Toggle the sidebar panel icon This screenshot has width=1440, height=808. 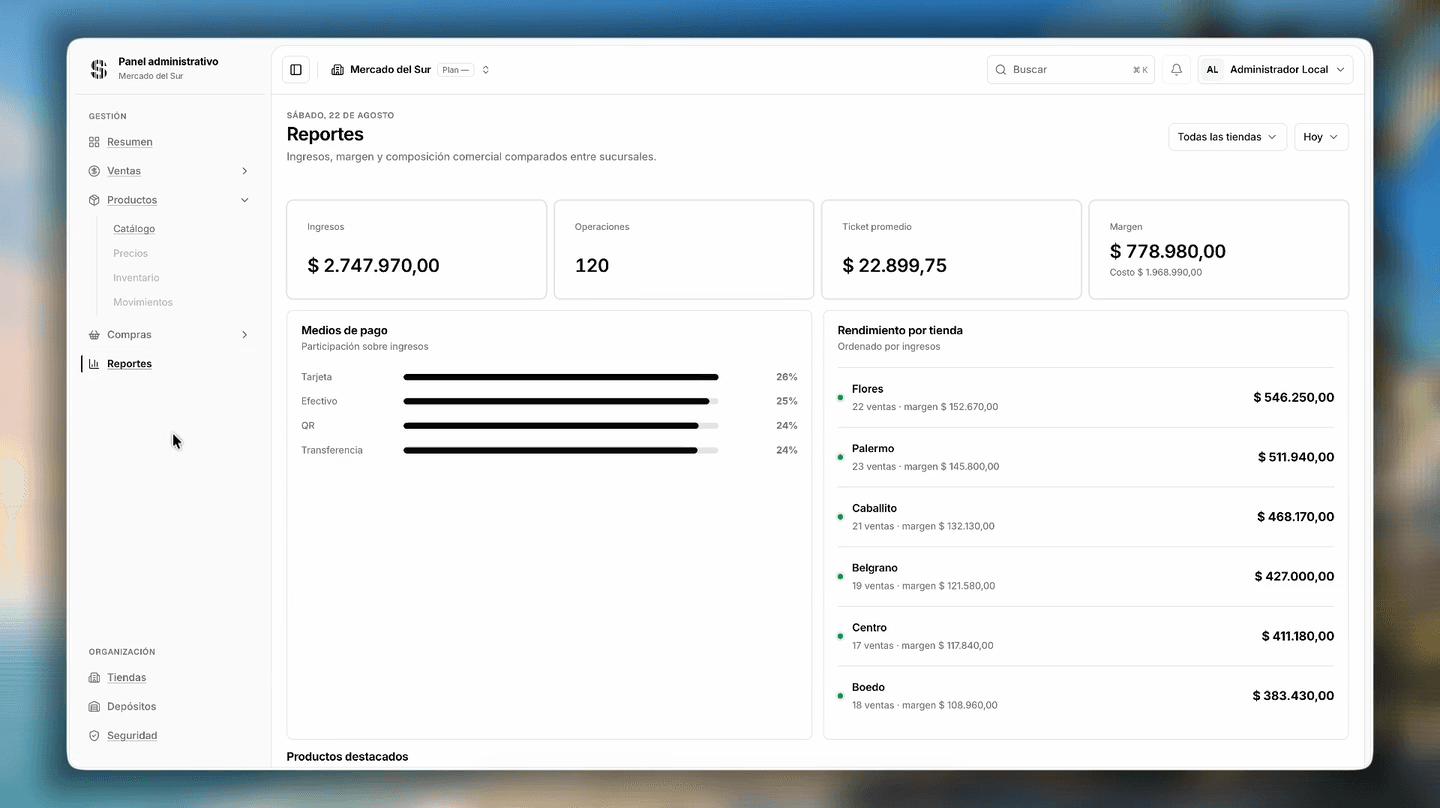click(296, 70)
